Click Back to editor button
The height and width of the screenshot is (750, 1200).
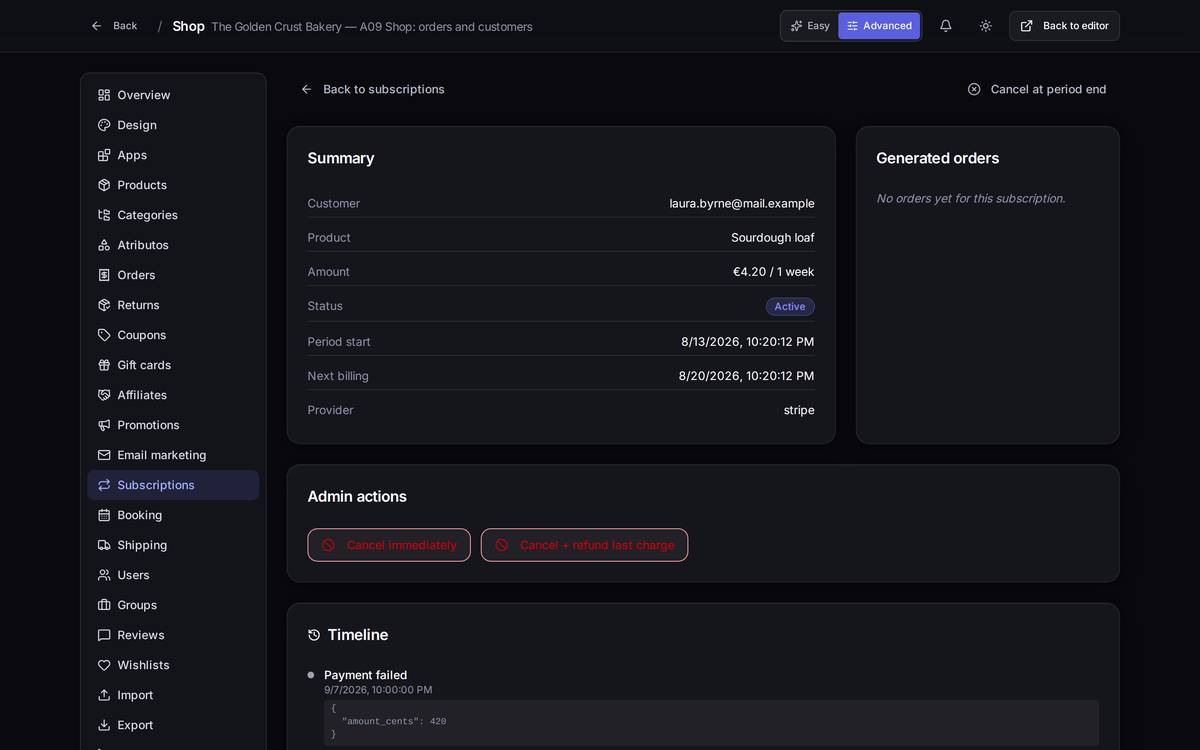tap(1064, 26)
